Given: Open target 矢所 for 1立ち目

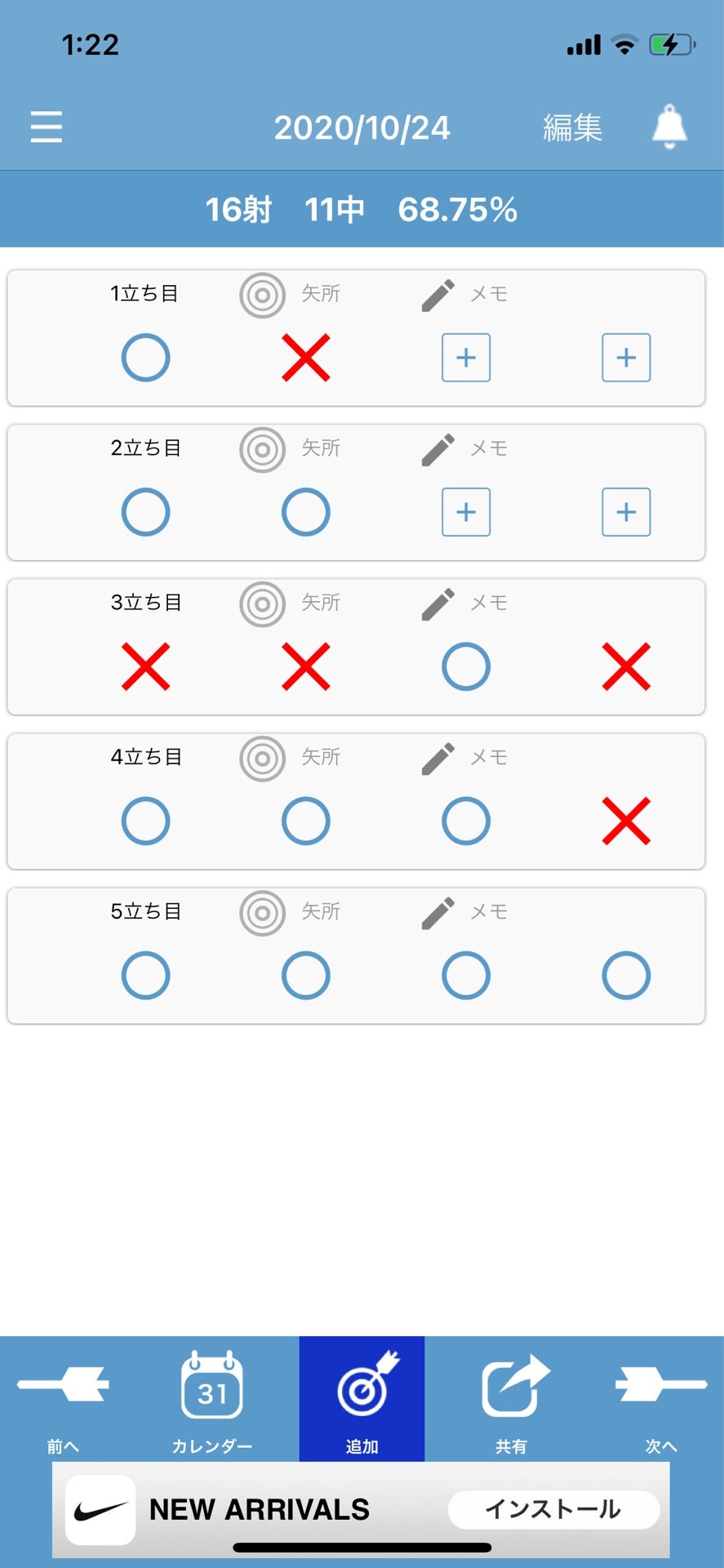Looking at the screenshot, I should tap(290, 295).
